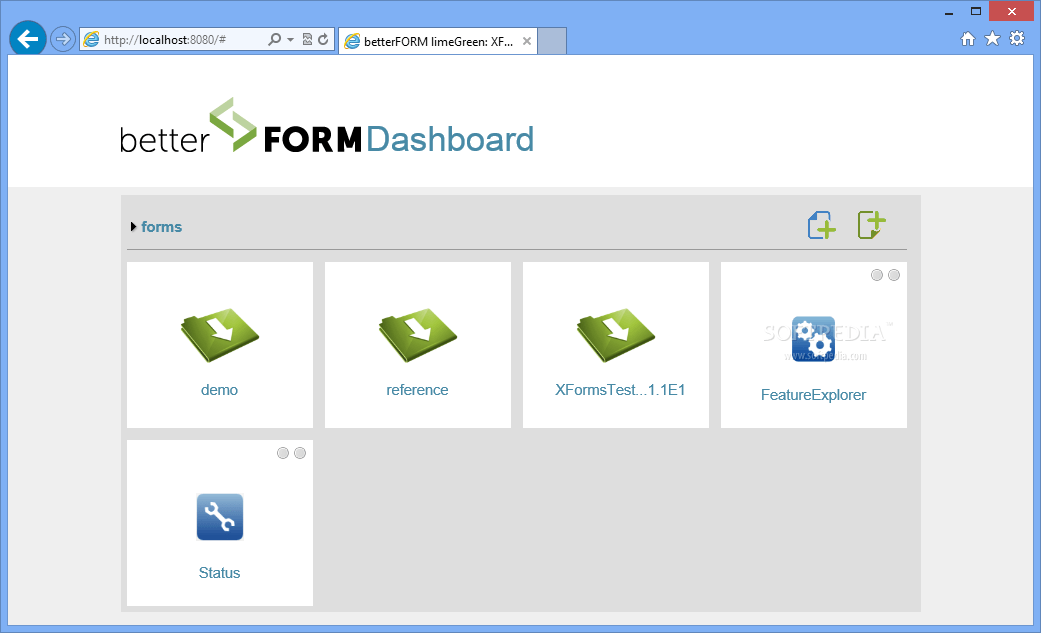Screen dimensions: 1041x633
Task: Click second gray circle on FeatureExplorer tile
Action: click(x=894, y=275)
